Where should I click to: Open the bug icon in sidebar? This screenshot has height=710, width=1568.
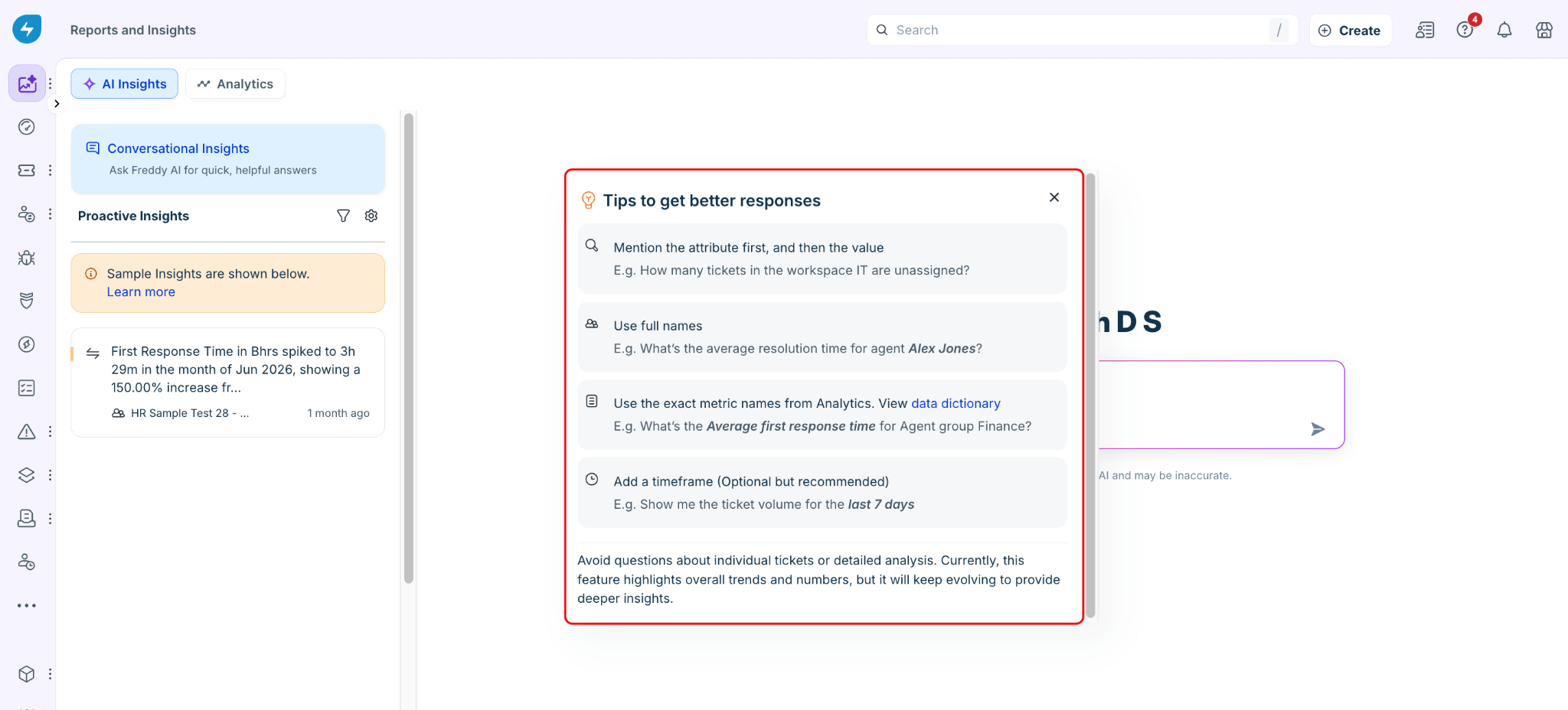[x=27, y=257]
